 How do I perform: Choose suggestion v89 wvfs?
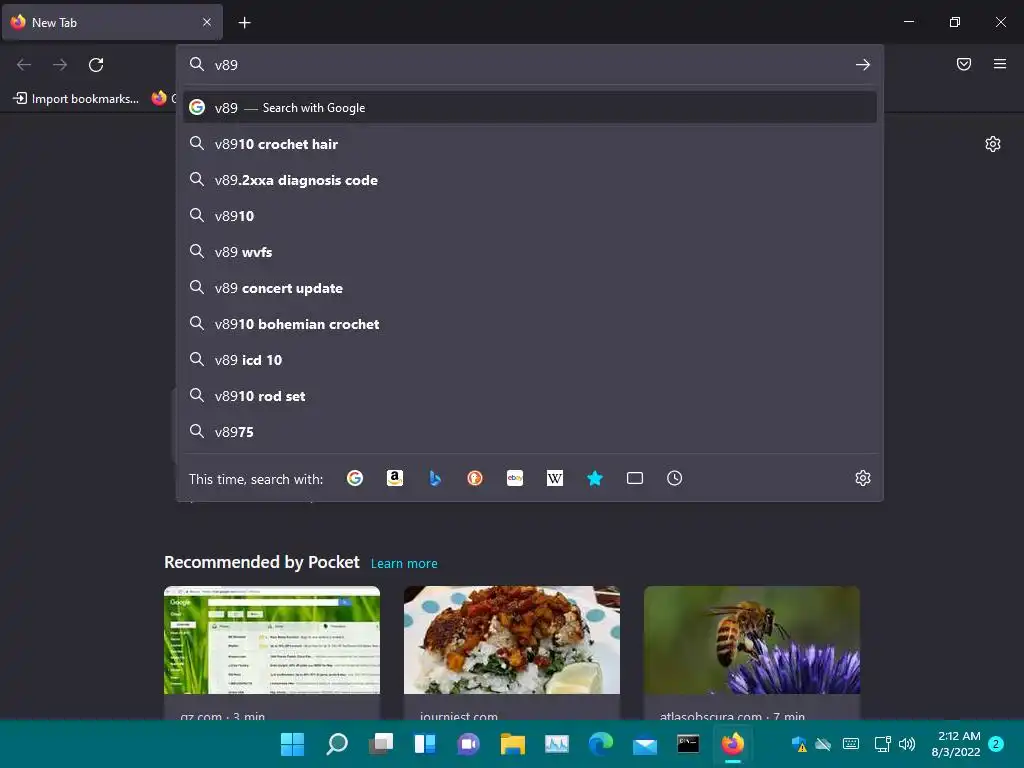tap(530, 251)
